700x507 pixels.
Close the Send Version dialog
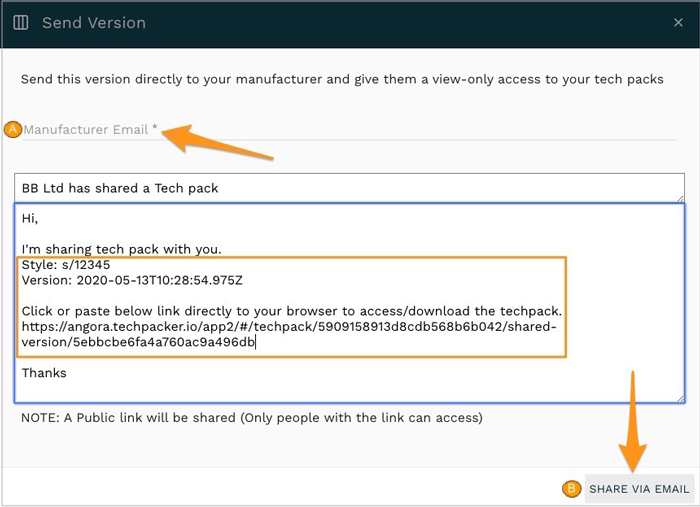pos(679,22)
